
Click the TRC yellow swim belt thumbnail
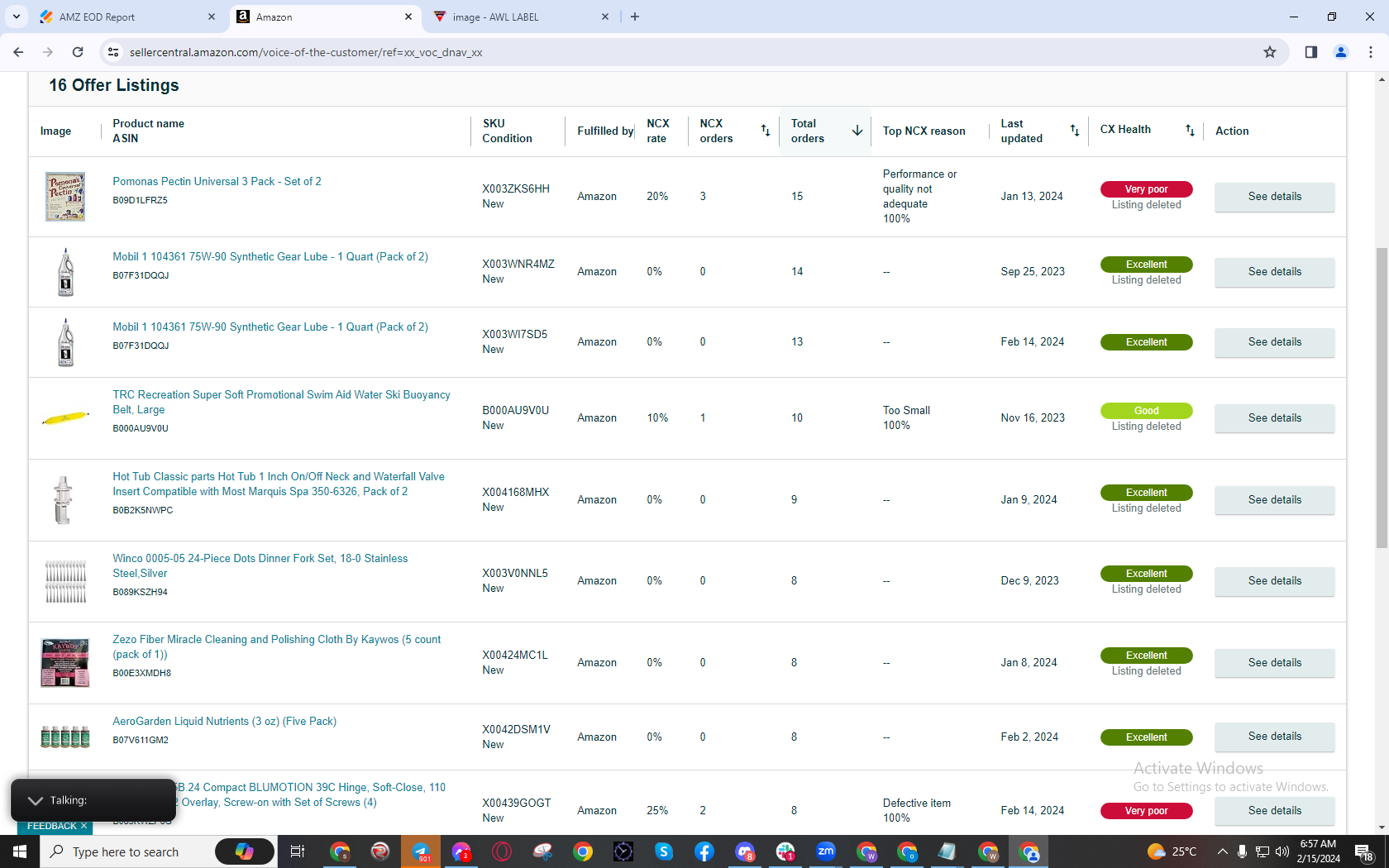coord(65,418)
